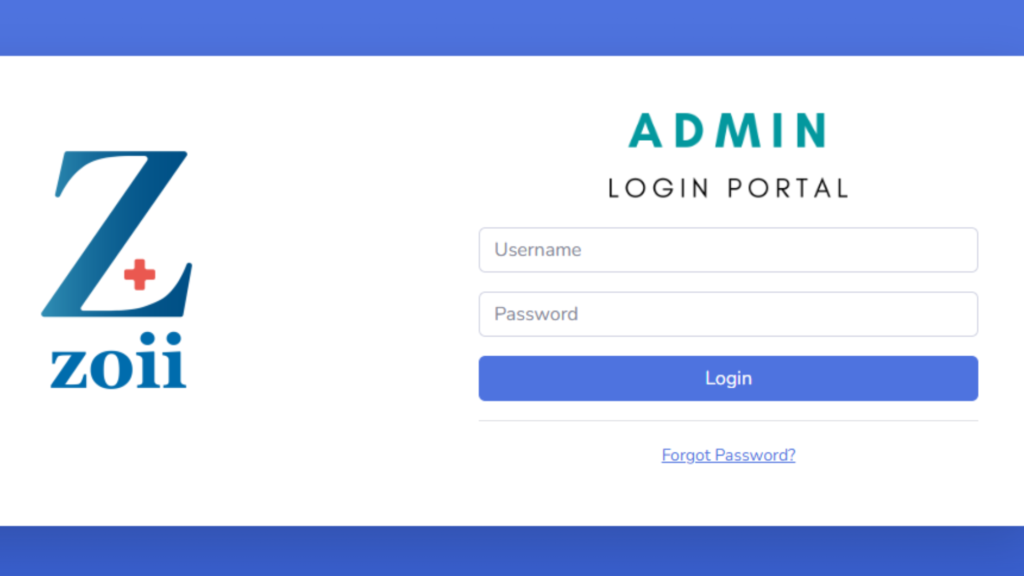The height and width of the screenshot is (576, 1024).
Task: Click the bottom blue footer bar
Action: pyautogui.click(x=512, y=551)
